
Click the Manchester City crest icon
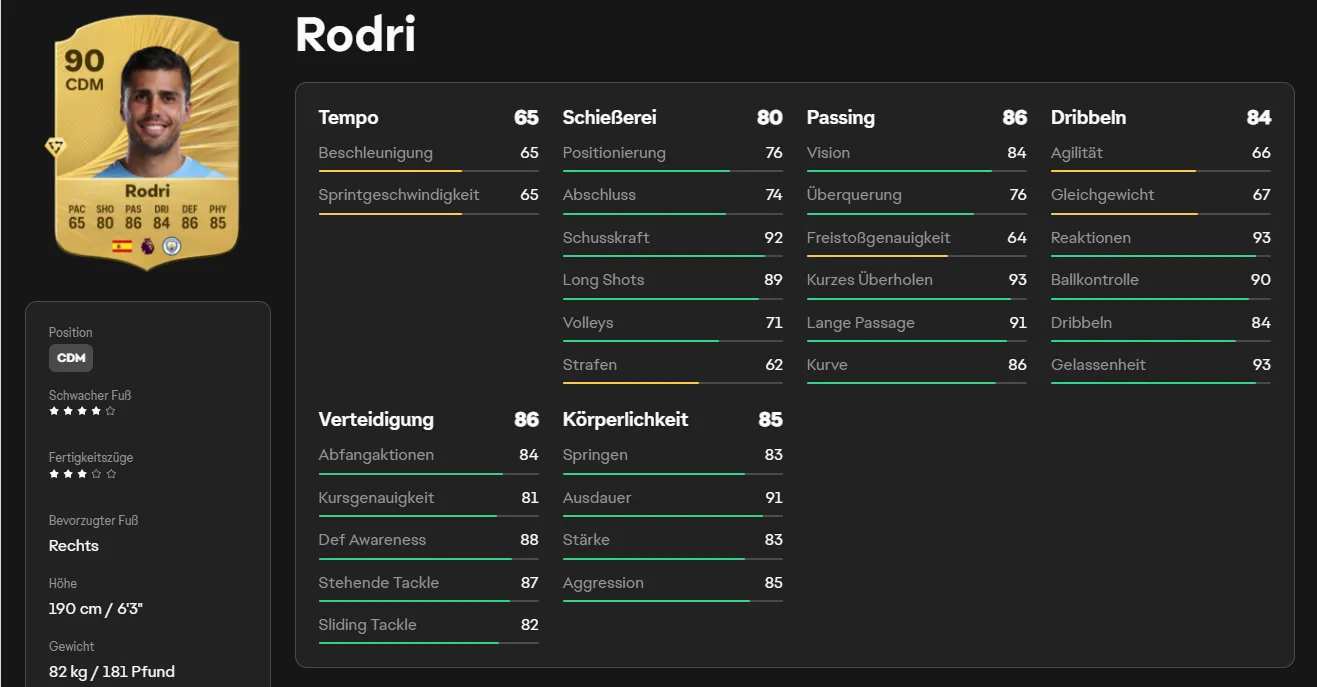172,246
